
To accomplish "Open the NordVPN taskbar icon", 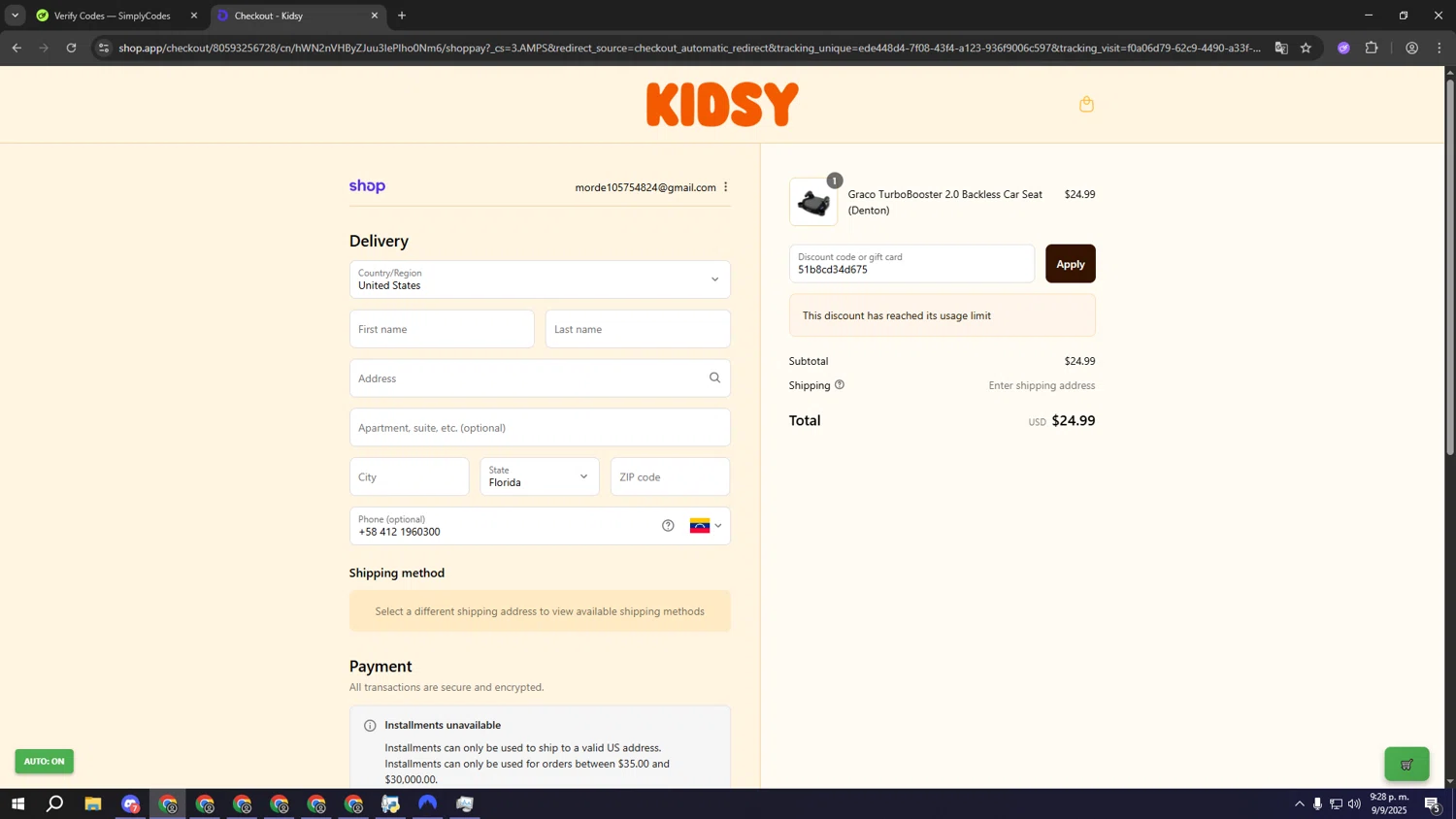I will coord(428,803).
